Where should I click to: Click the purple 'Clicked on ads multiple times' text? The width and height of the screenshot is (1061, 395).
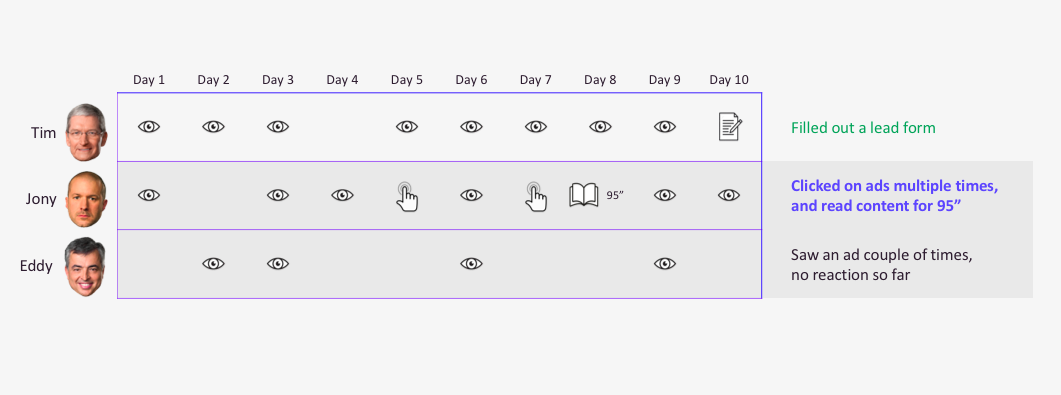pyautogui.click(x=895, y=186)
